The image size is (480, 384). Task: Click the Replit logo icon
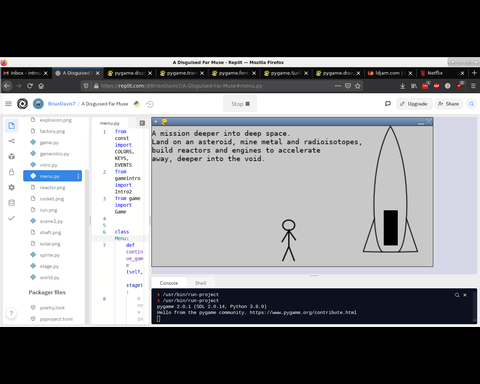click(x=22, y=104)
